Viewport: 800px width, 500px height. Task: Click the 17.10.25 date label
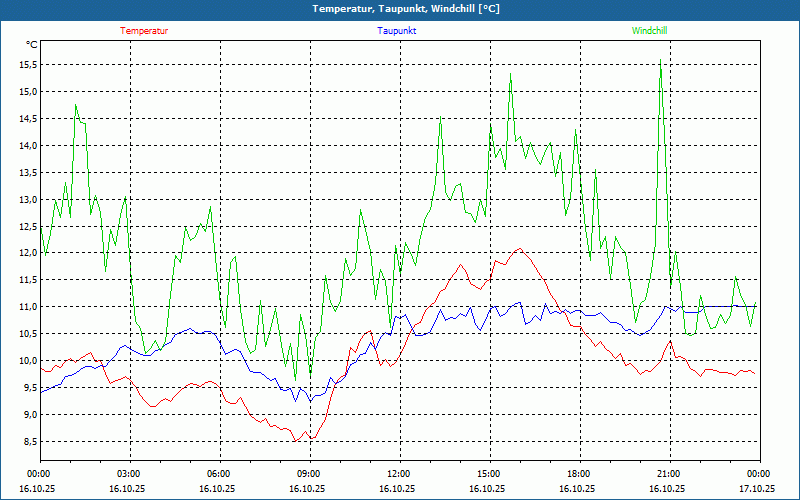[757, 488]
